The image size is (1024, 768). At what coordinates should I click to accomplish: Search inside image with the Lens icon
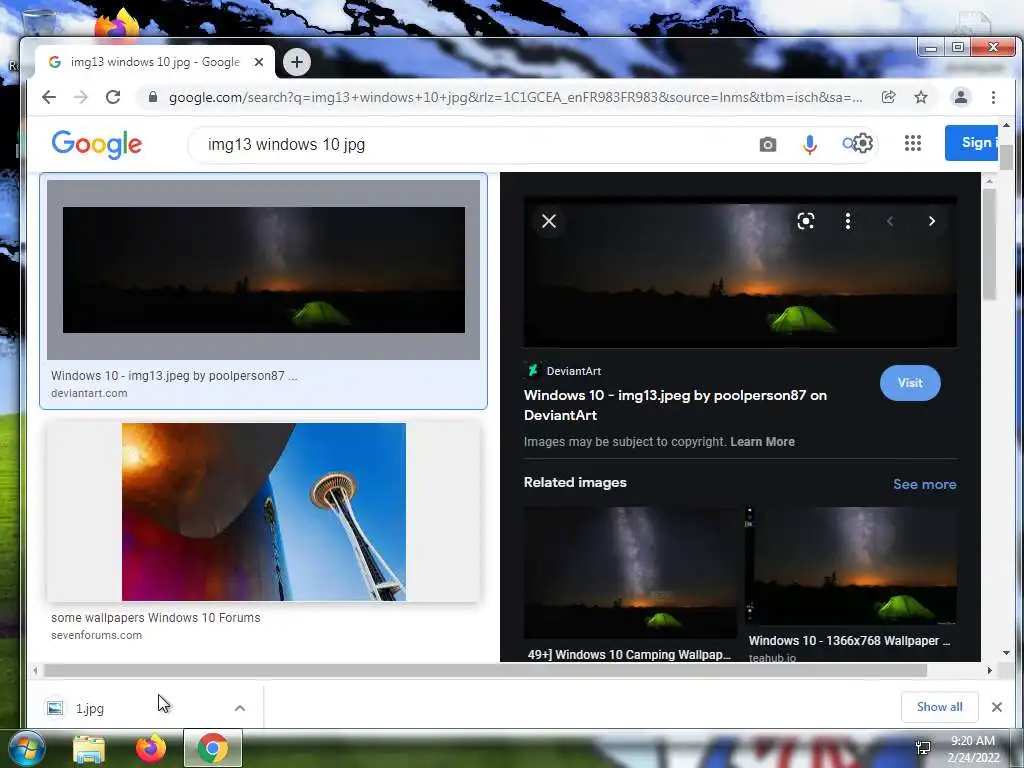[806, 221]
